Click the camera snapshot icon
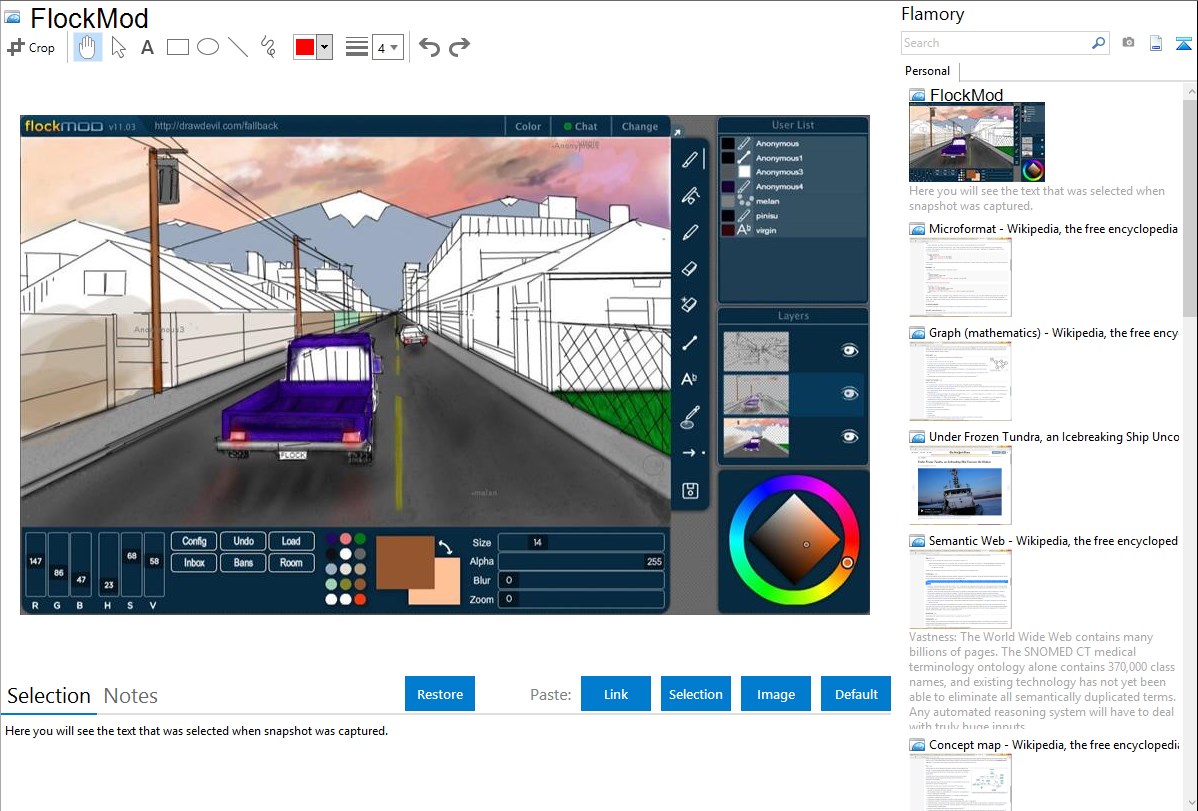 coord(1128,43)
